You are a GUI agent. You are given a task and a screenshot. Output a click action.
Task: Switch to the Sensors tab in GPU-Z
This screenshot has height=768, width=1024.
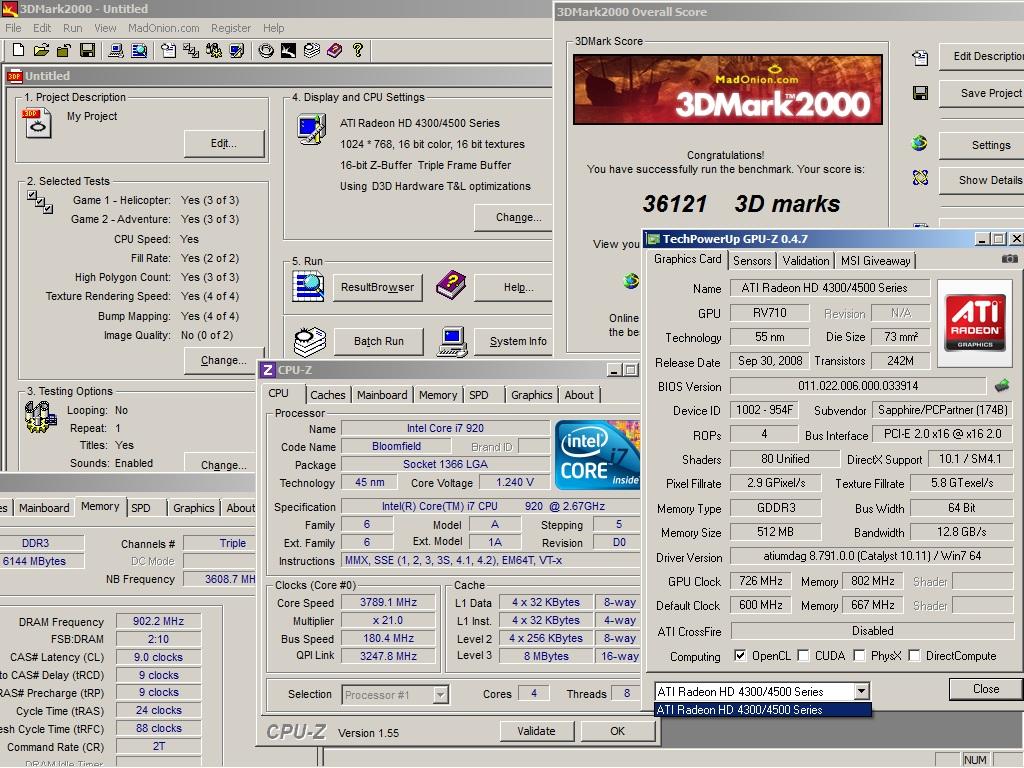(752, 261)
